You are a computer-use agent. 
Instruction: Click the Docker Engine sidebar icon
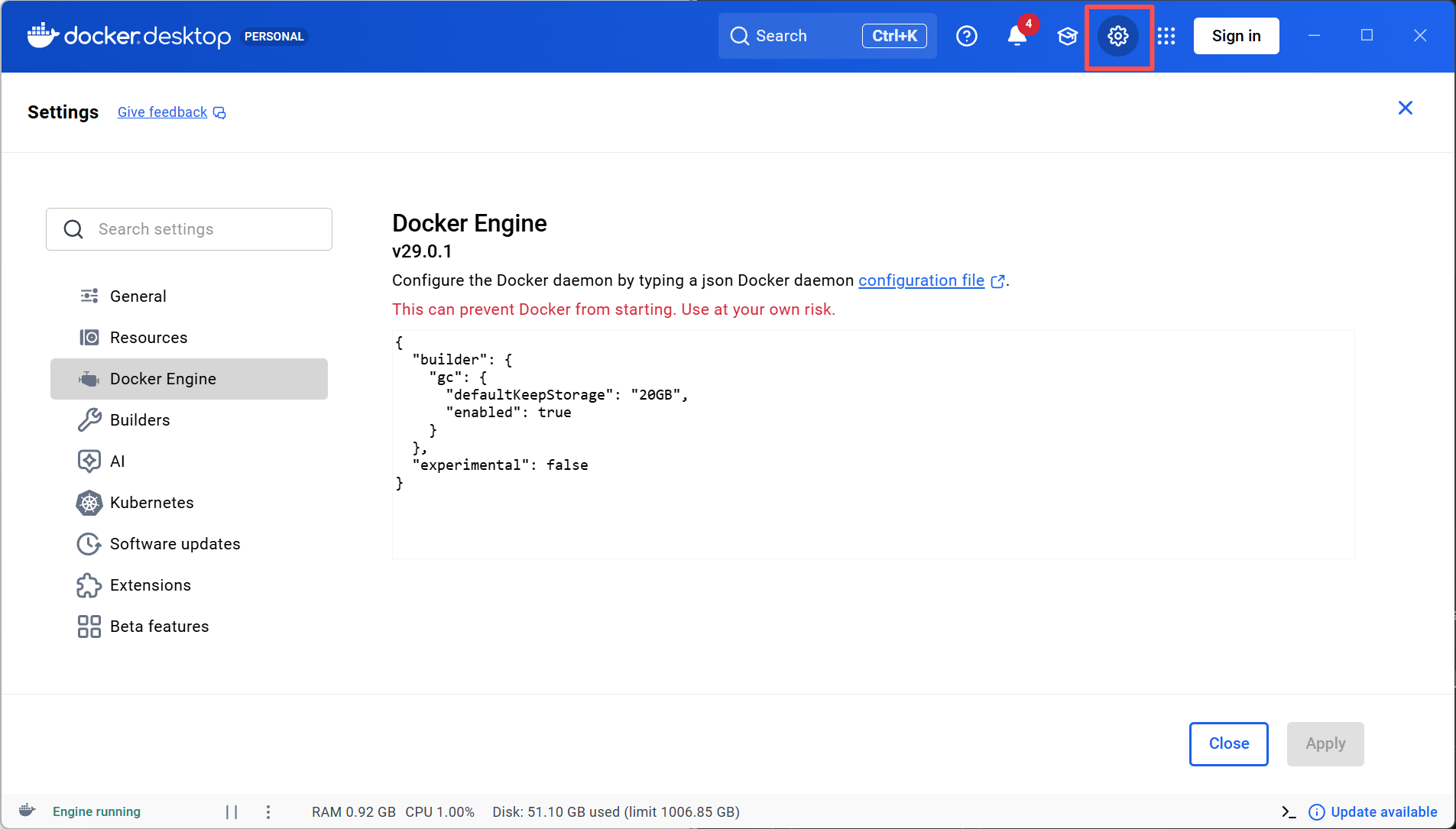tap(89, 379)
